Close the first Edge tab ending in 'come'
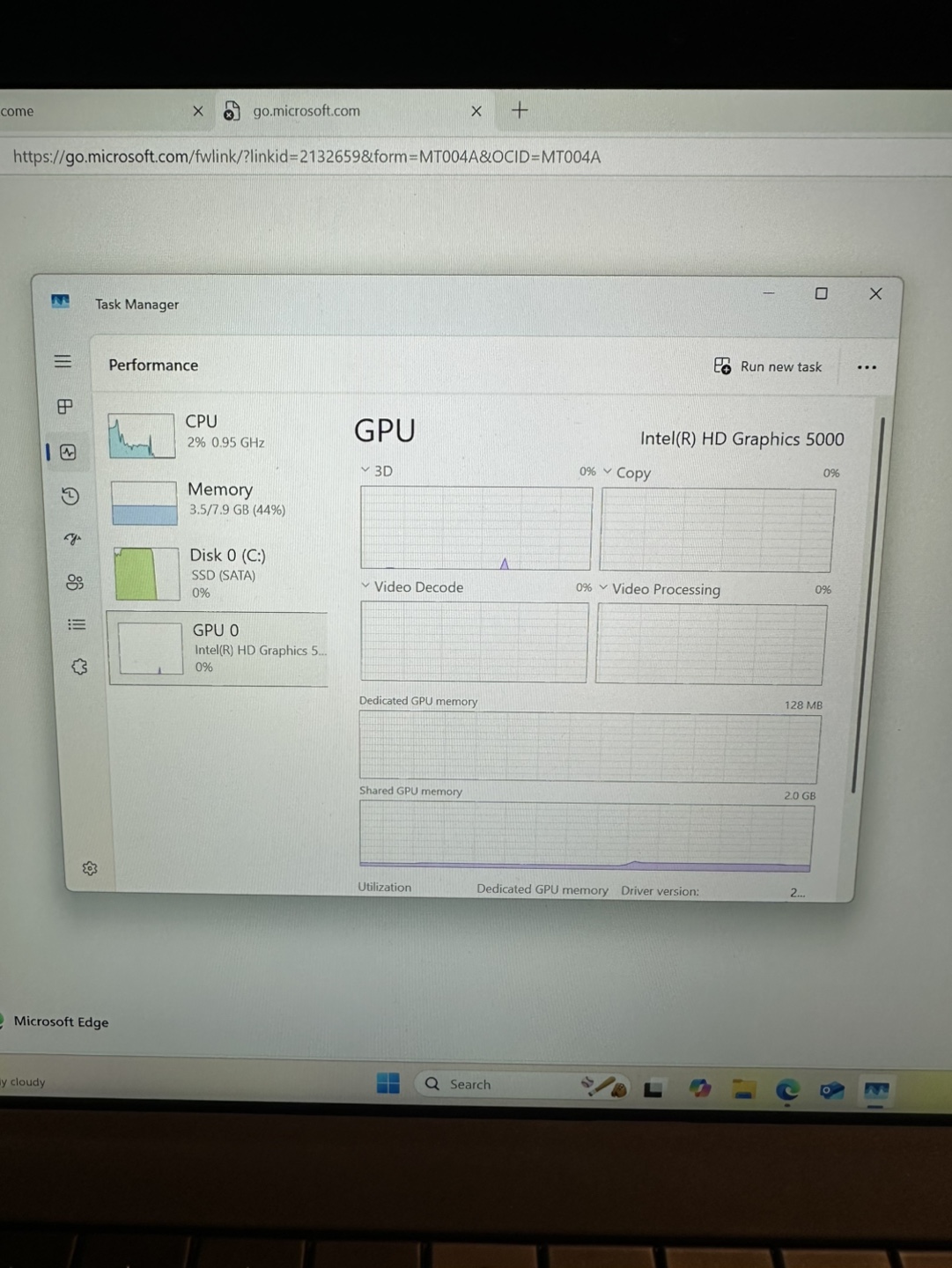Image resolution: width=952 pixels, height=1268 pixels. 198,111
